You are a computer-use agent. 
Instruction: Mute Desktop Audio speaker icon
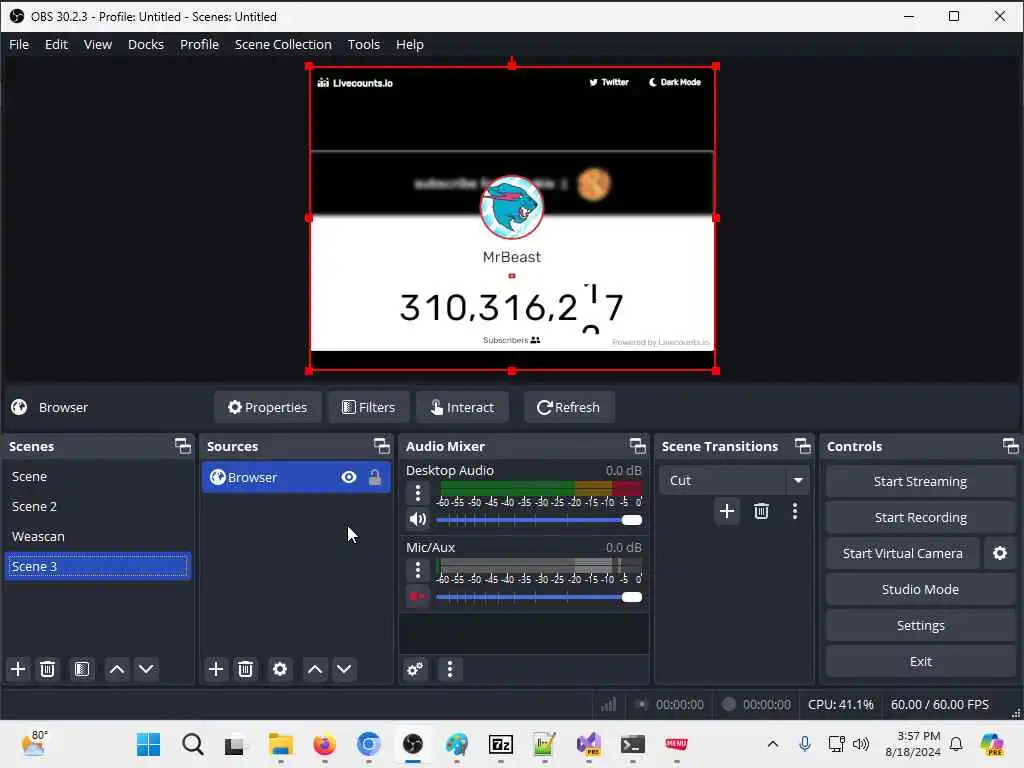418,520
